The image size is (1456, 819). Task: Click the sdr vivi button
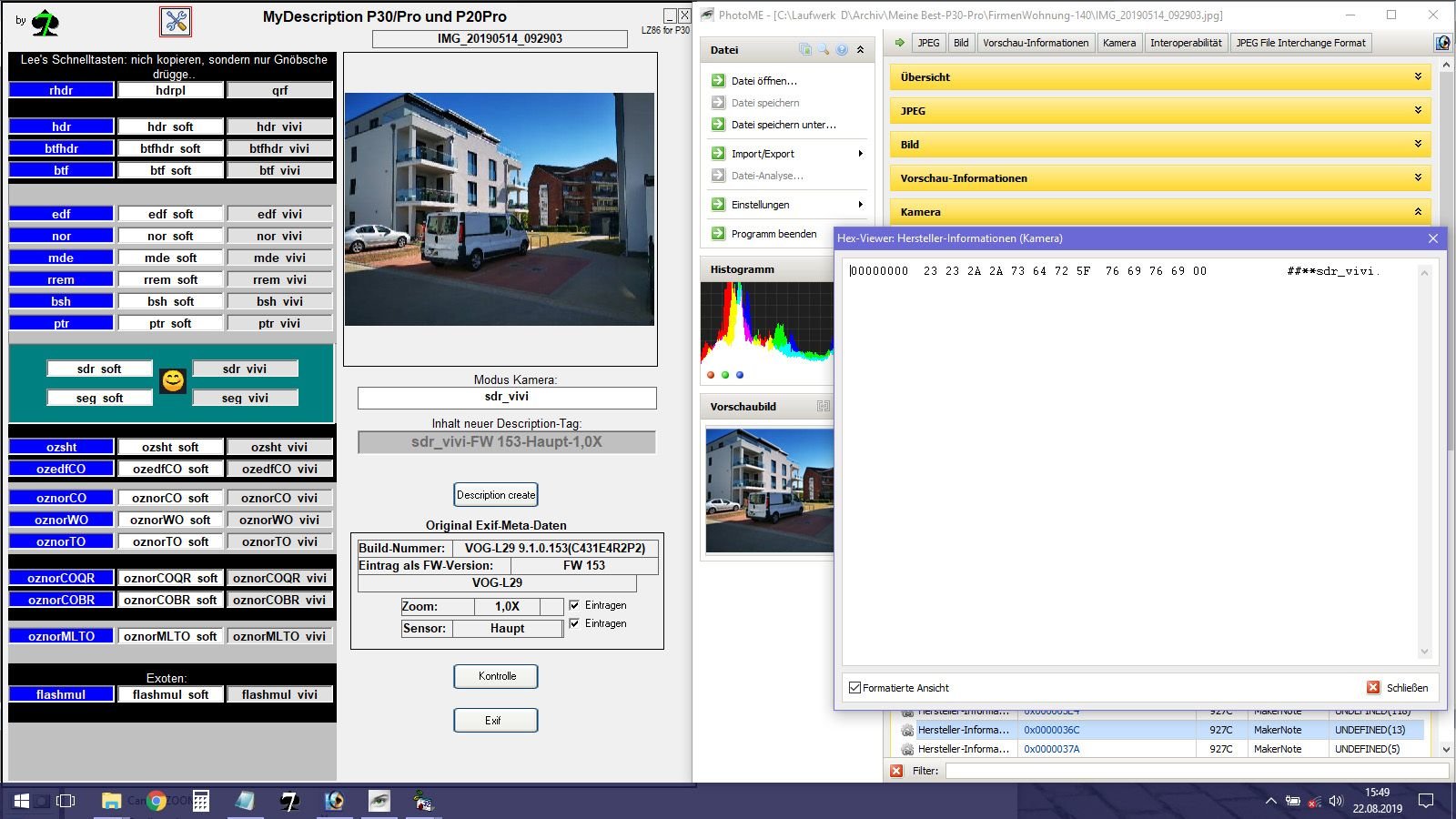(x=245, y=369)
